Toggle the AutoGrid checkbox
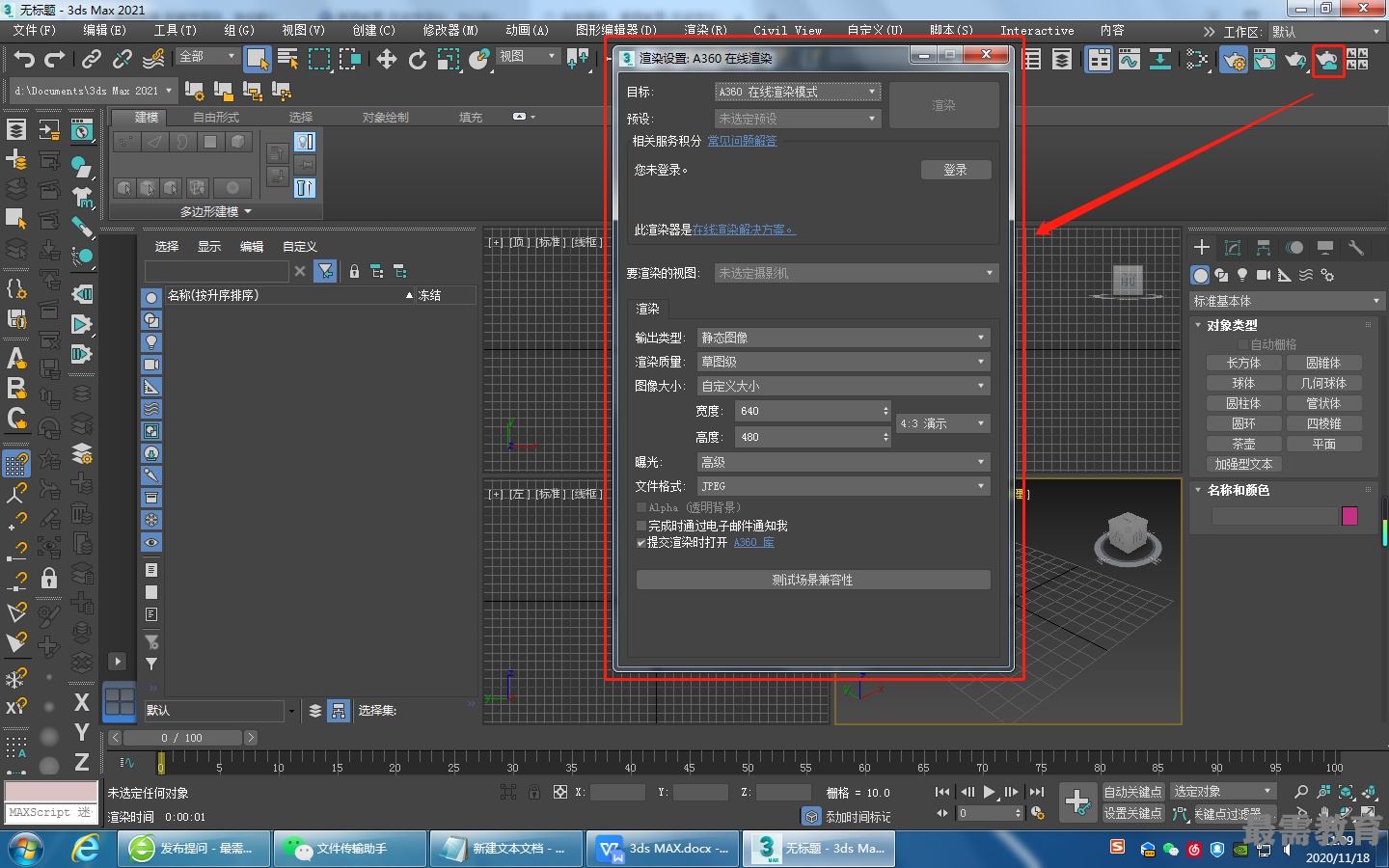This screenshot has width=1389, height=868. point(1243,344)
